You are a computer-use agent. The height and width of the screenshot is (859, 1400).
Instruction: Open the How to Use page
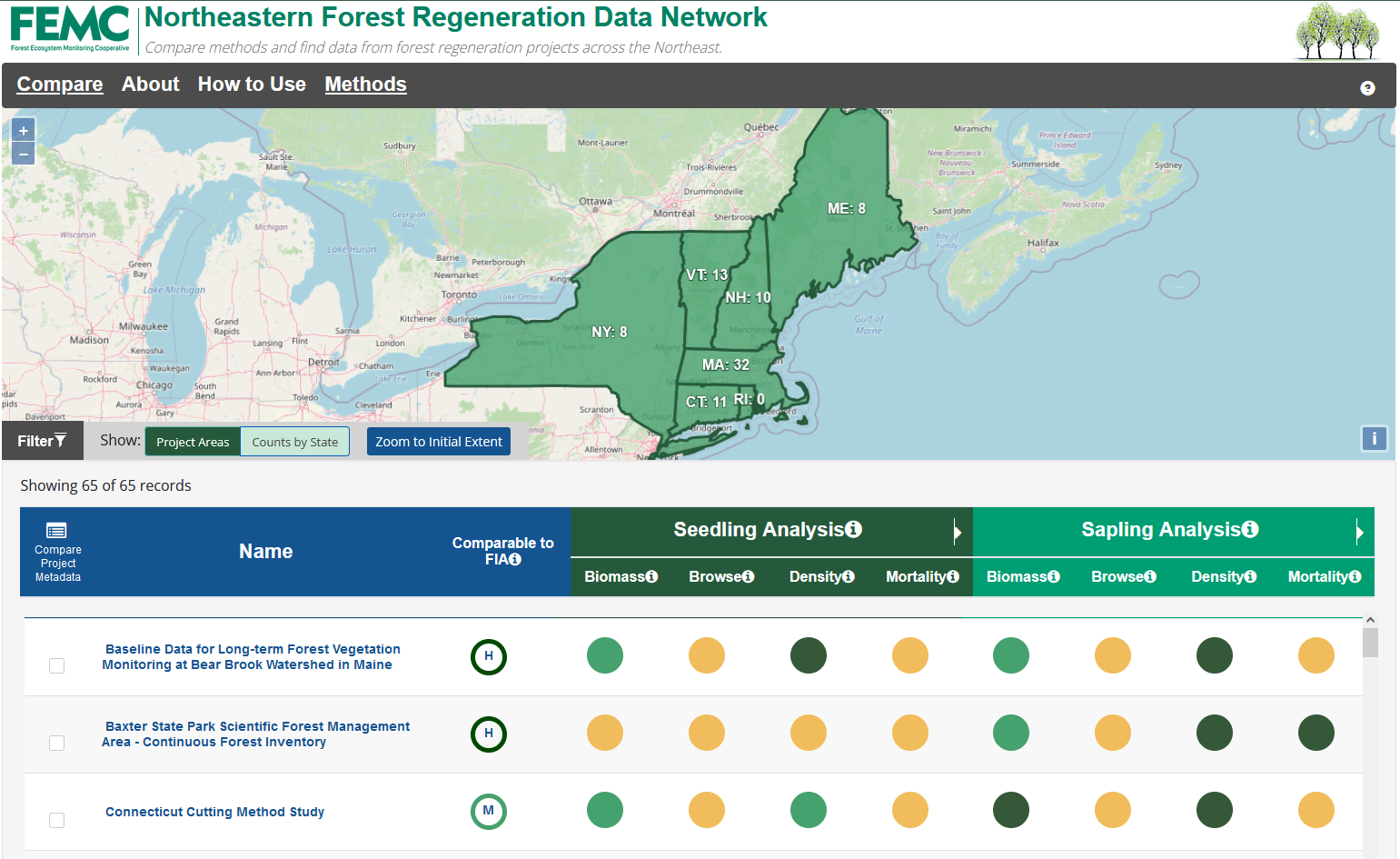coord(252,85)
